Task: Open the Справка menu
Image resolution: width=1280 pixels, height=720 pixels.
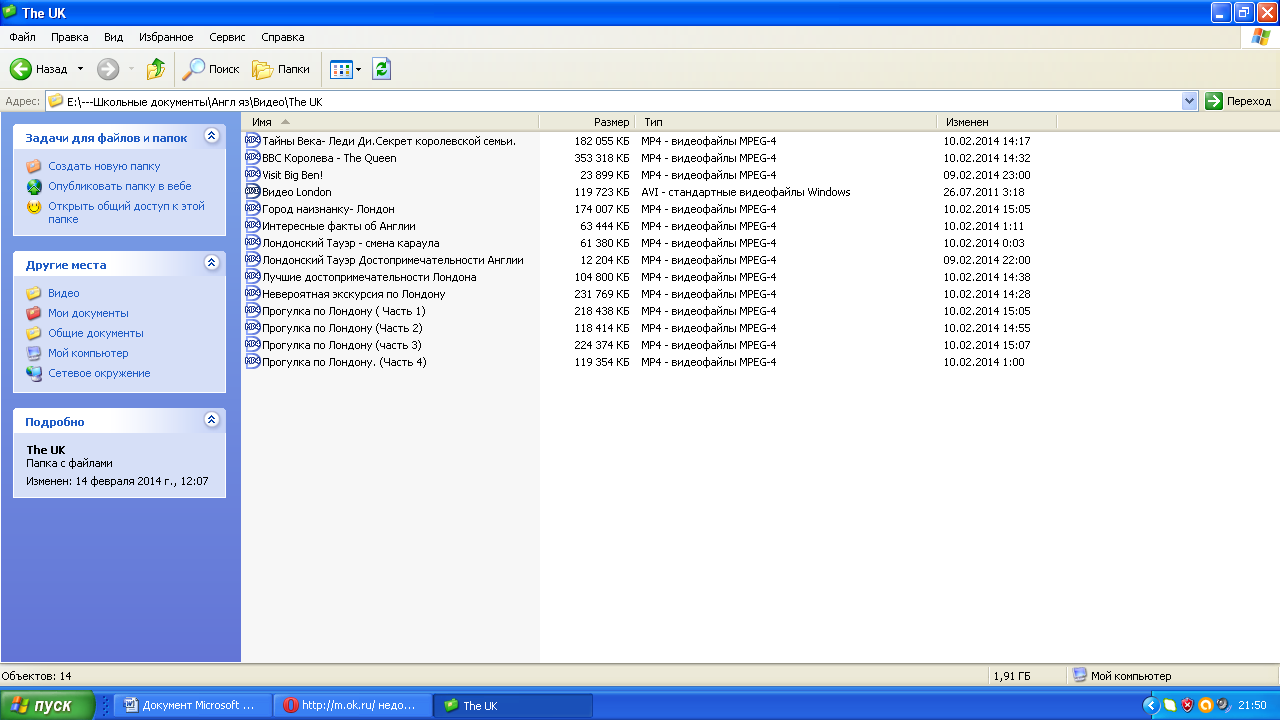Action: click(x=283, y=37)
